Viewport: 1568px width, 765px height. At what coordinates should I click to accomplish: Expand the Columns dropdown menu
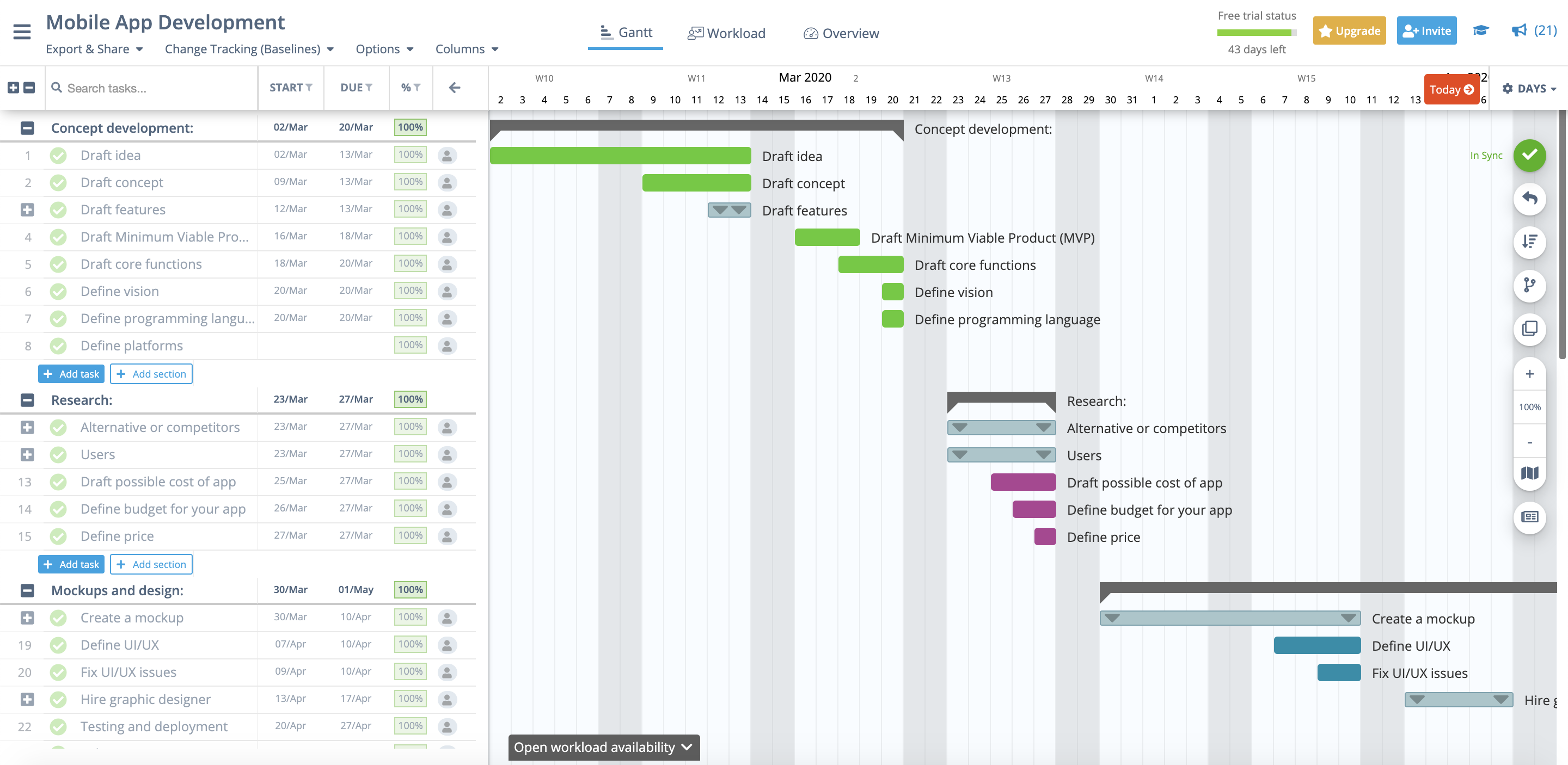pyautogui.click(x=466, y=48)
